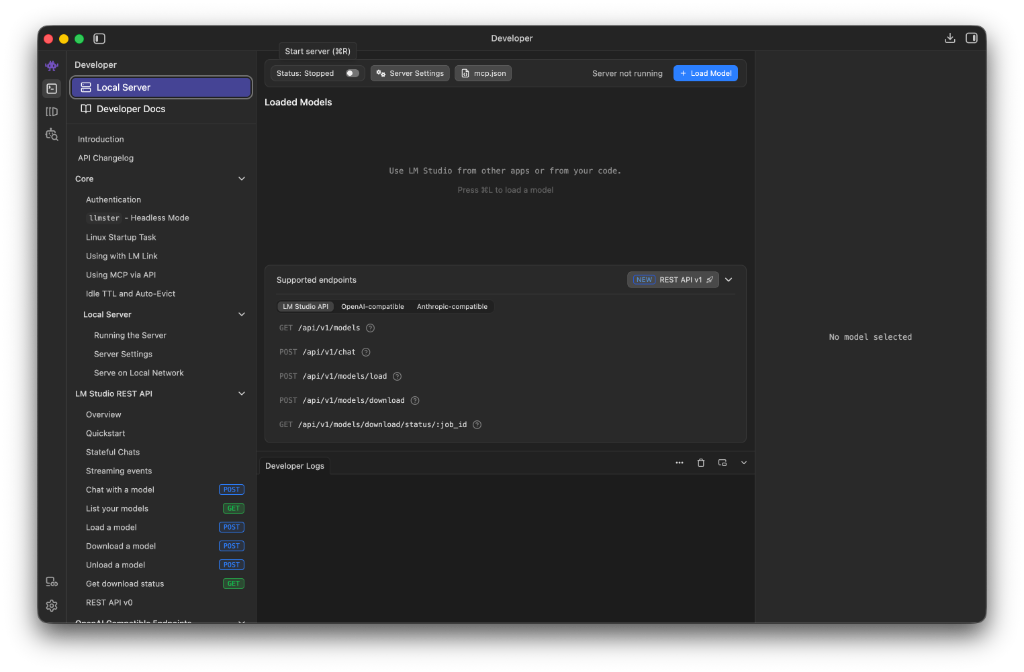Open the Quickstart page
Viewport: 1024px width, 672px height.
[105, 434]
